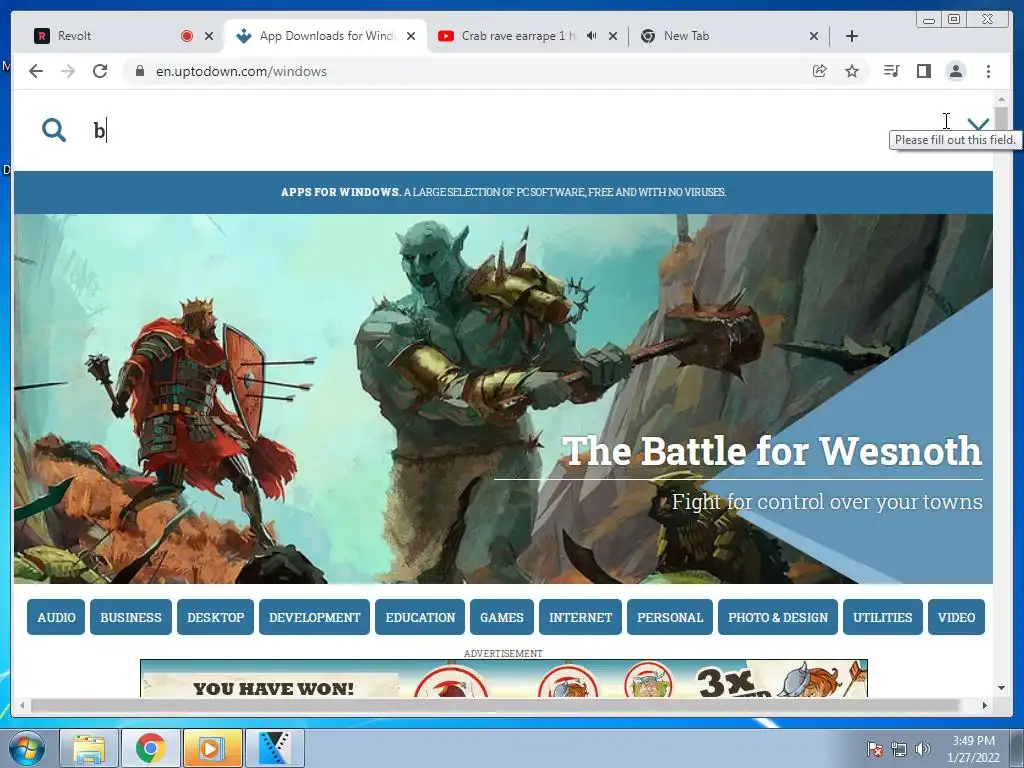This screenshot has height=768, width=1024.
Task: Bookmark this page with the star icon
Action: [x=852, y=71]
